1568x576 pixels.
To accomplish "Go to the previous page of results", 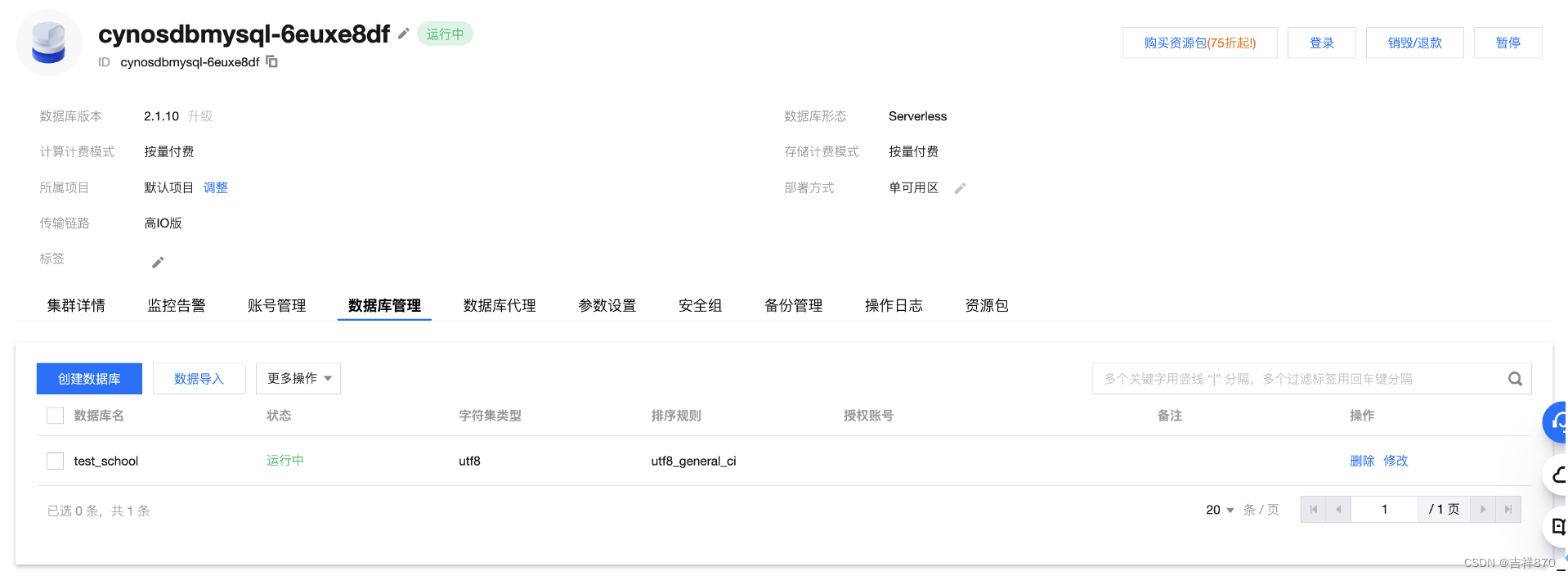I will pos(1338,509).
